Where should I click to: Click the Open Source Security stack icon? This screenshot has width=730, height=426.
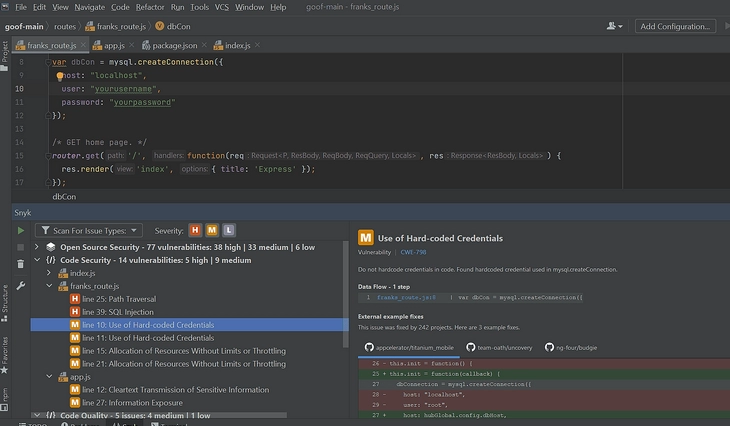51,247
